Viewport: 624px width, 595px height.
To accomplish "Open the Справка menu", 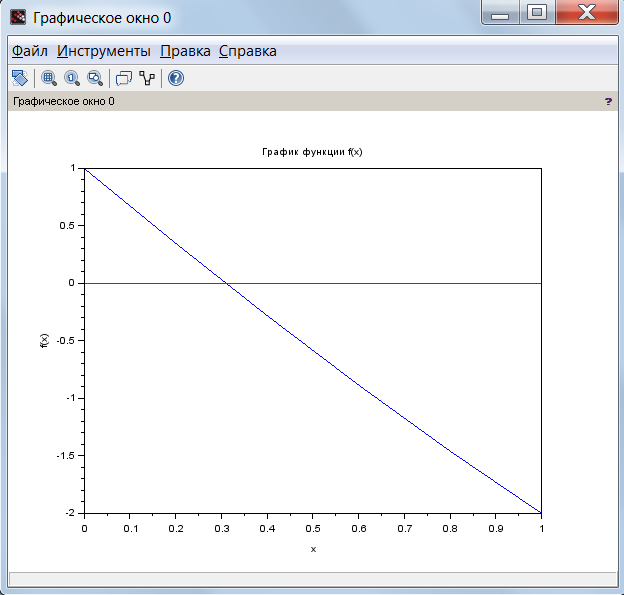I will (x=248, y=51).
